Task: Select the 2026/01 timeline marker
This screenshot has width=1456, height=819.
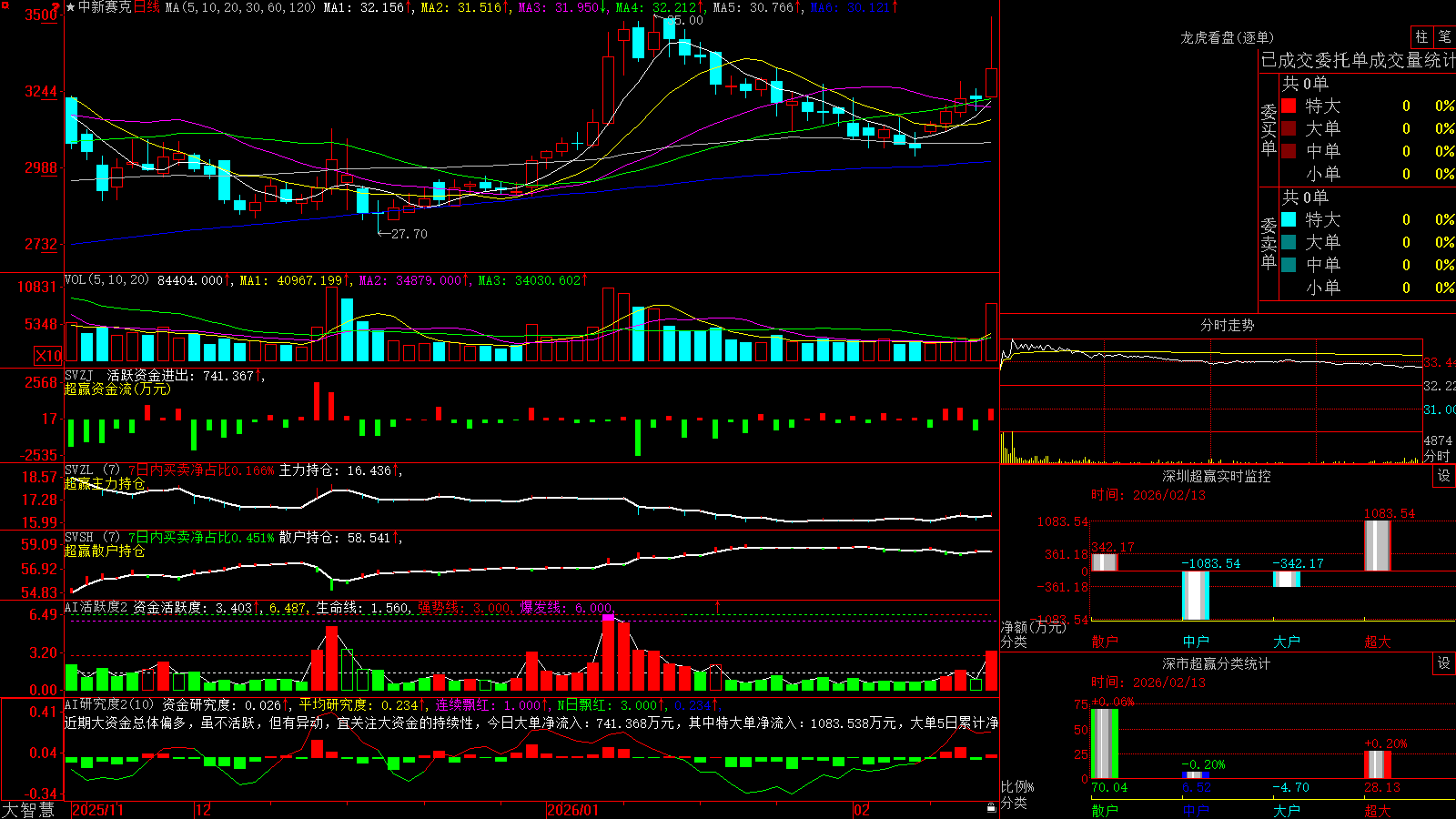Action: [572, 810]
